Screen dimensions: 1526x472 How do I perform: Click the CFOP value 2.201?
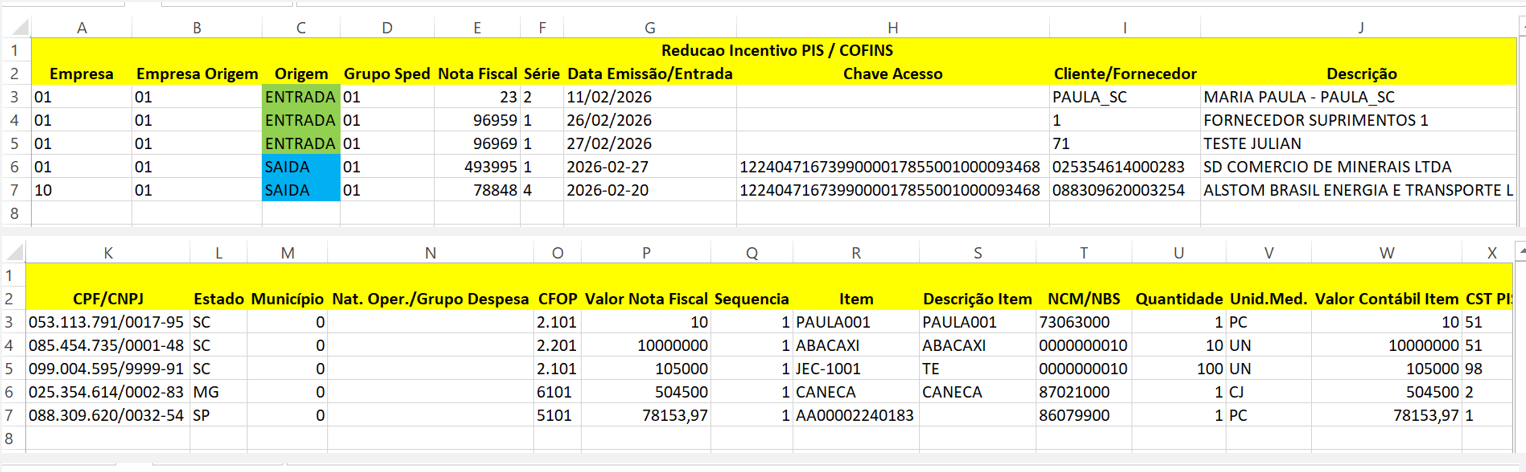pos(558,345)
